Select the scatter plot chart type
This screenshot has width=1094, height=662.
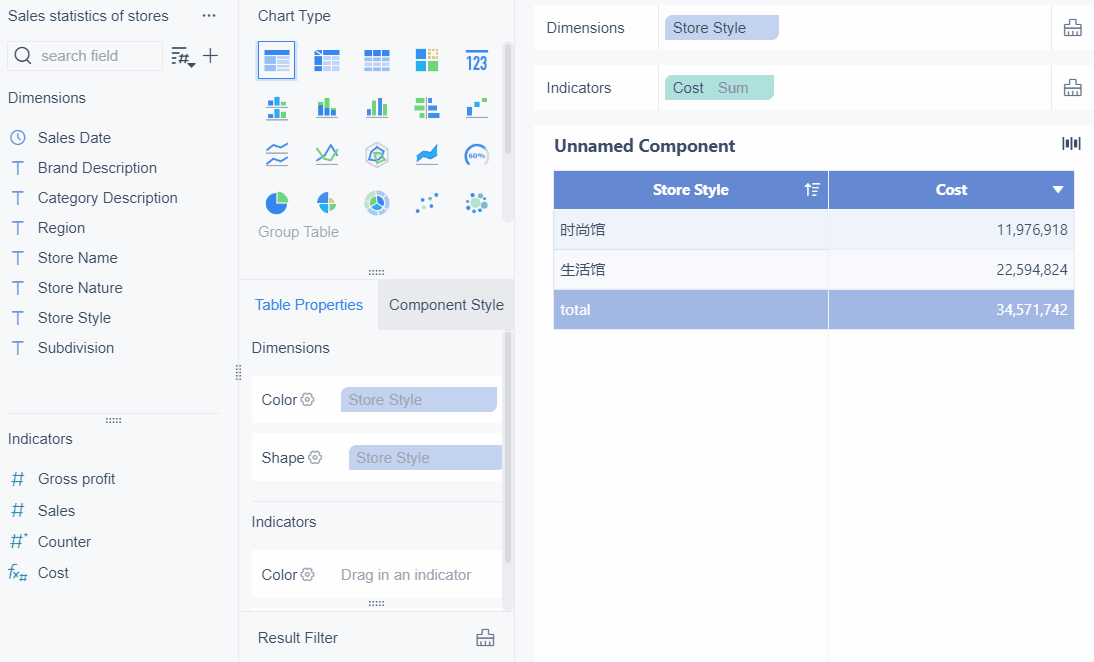[427, 203]
